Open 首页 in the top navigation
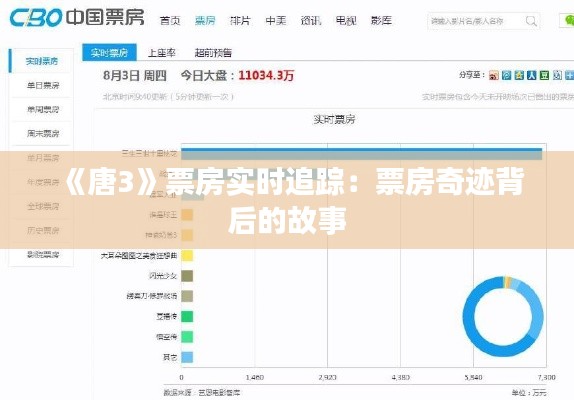This screenshot has width=574, height=400. pyautogui.click(x=170, y=20)
